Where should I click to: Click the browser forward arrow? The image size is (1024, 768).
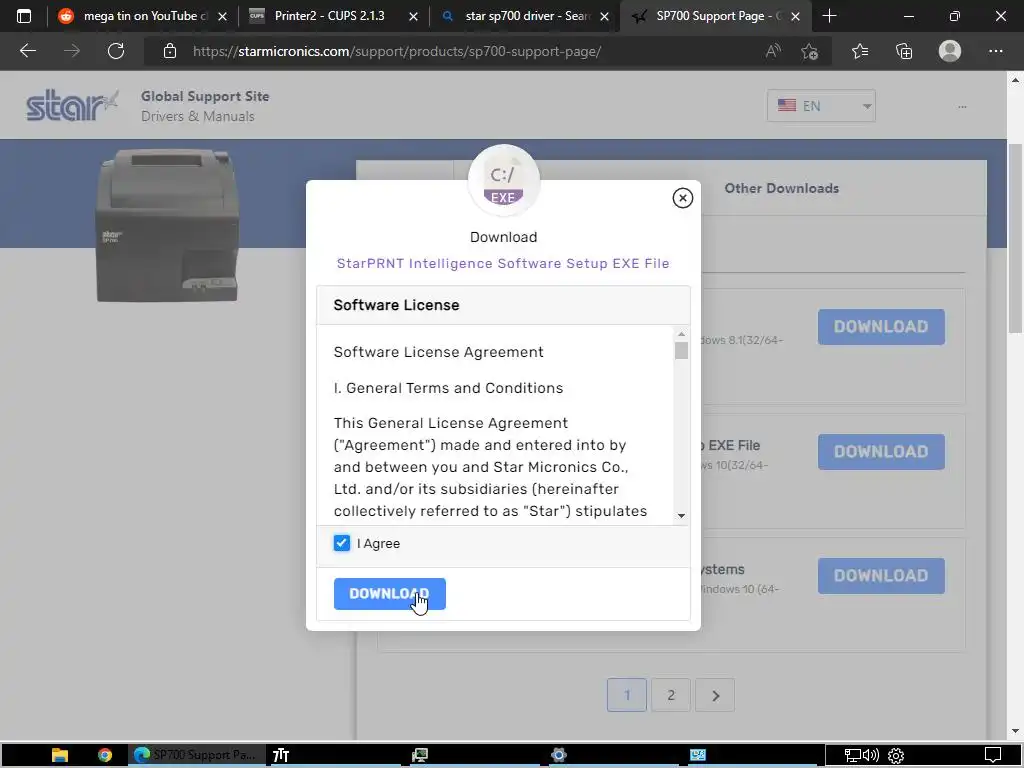tap(72, 51)
